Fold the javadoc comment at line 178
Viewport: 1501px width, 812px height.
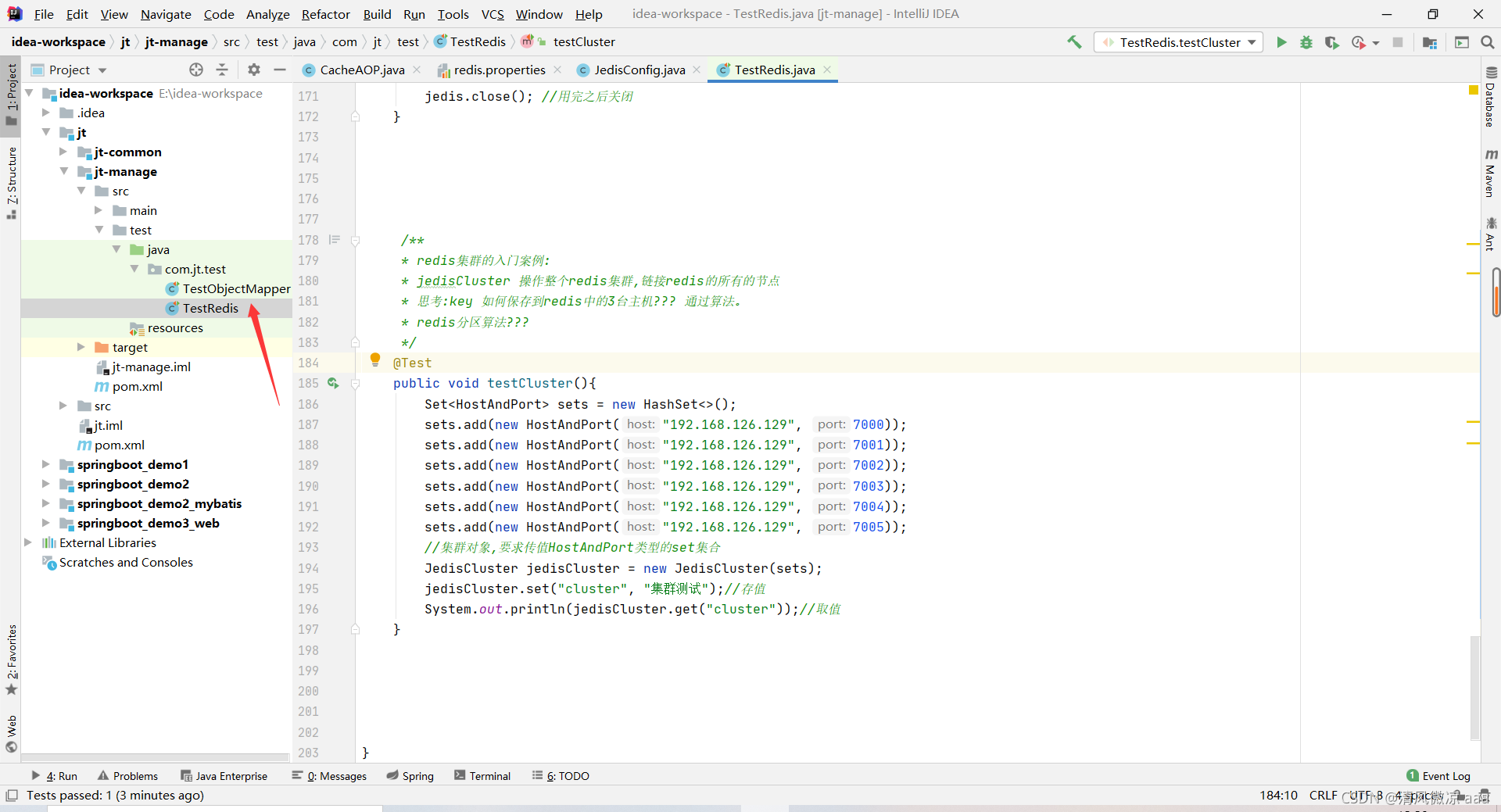click(x=355, y=241)
